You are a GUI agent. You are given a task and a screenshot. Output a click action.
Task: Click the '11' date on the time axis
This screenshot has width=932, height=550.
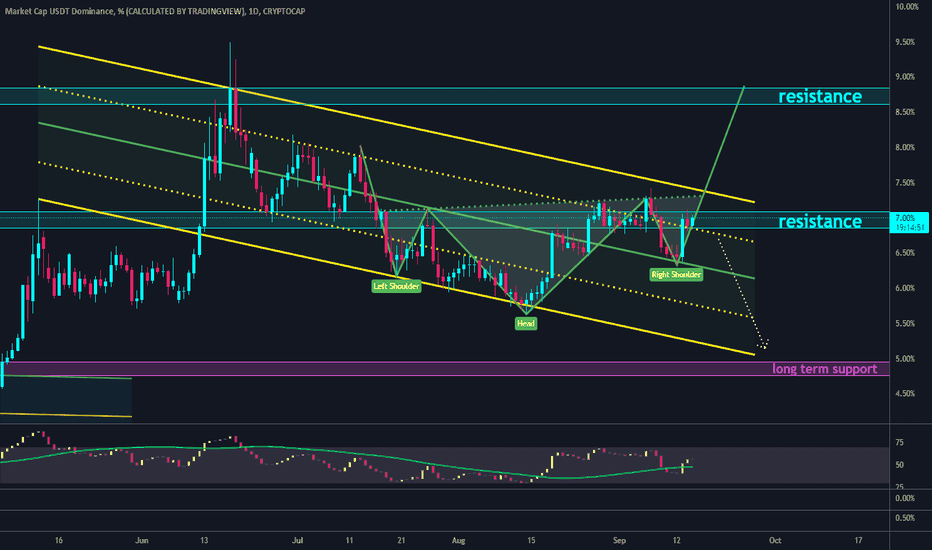[350, 540]
